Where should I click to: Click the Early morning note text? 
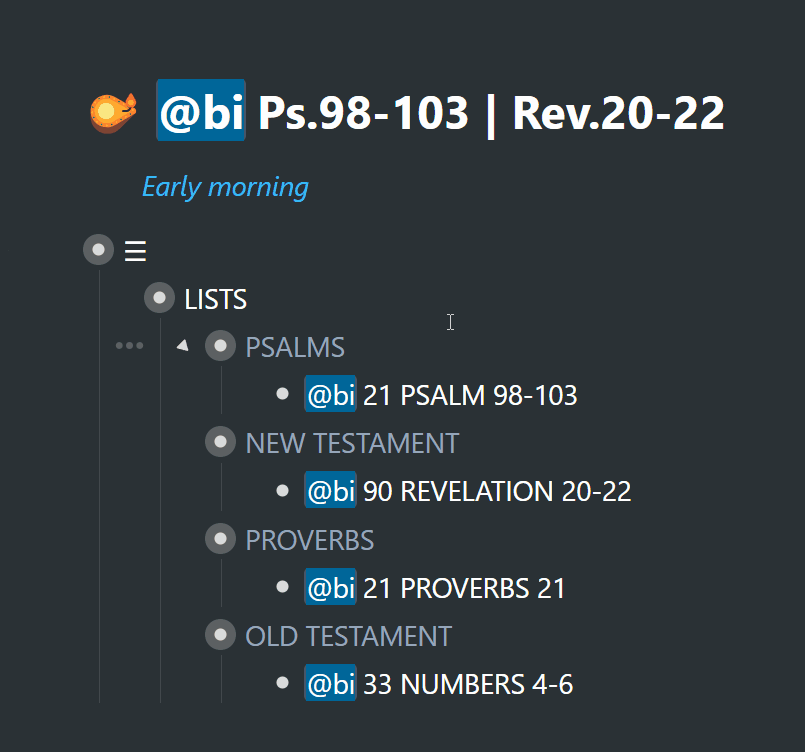pyautogui.click(x=225, y=187)
